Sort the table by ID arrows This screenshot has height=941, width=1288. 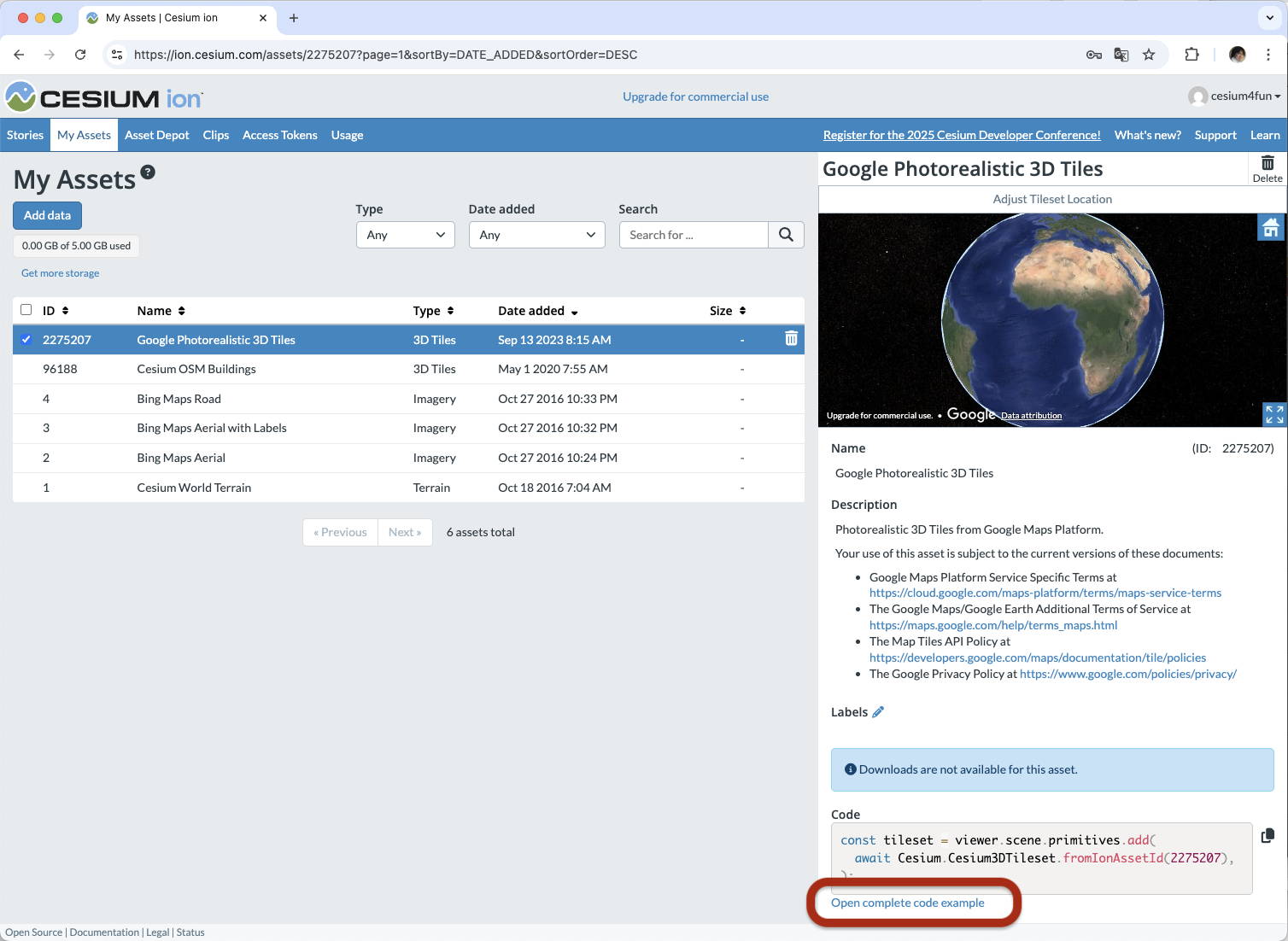65,311
